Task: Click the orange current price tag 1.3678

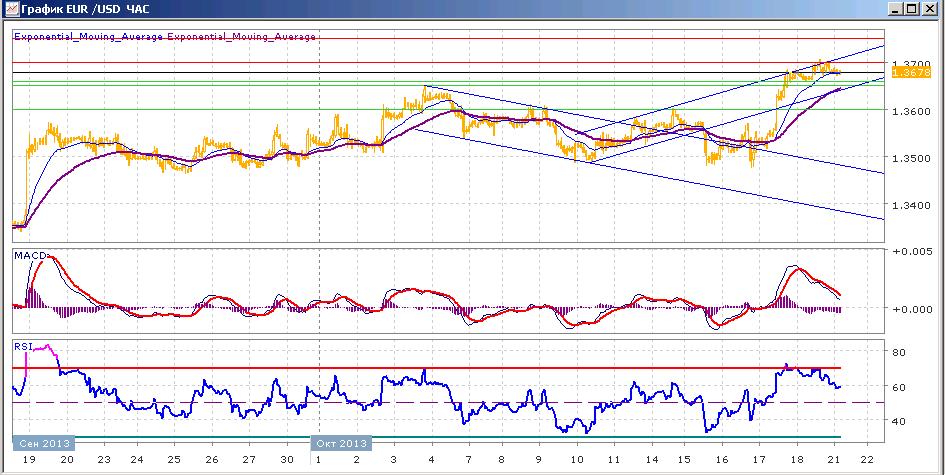Action: click(x=911, y=72)
